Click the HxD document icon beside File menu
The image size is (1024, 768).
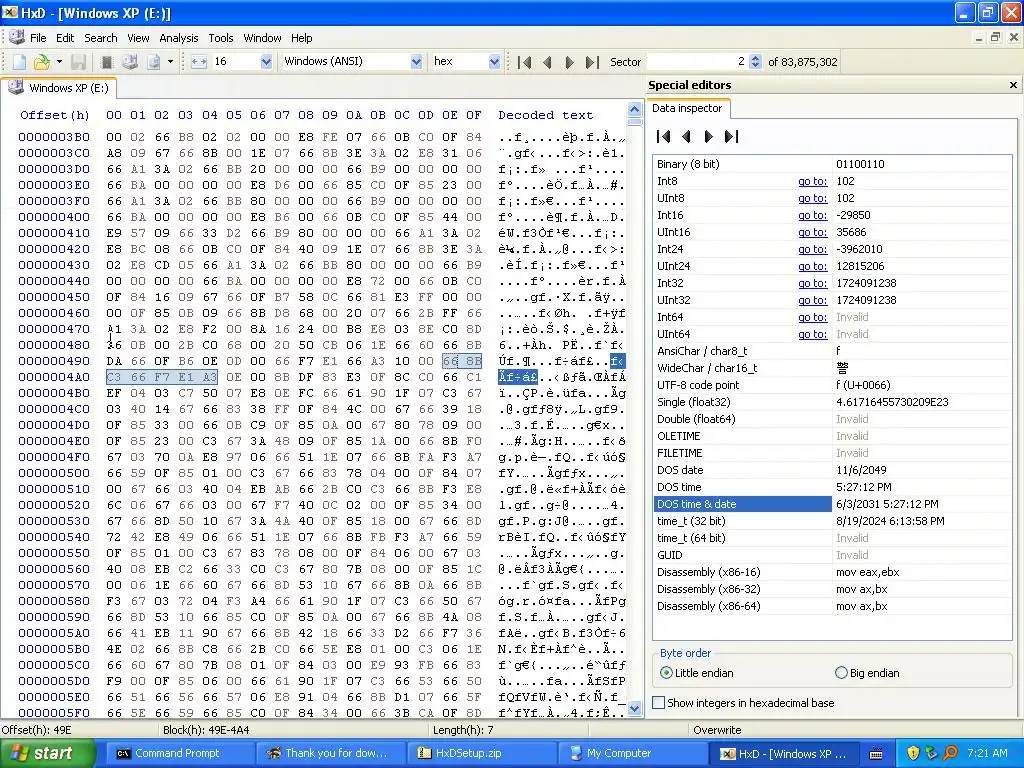click(16, 37)
